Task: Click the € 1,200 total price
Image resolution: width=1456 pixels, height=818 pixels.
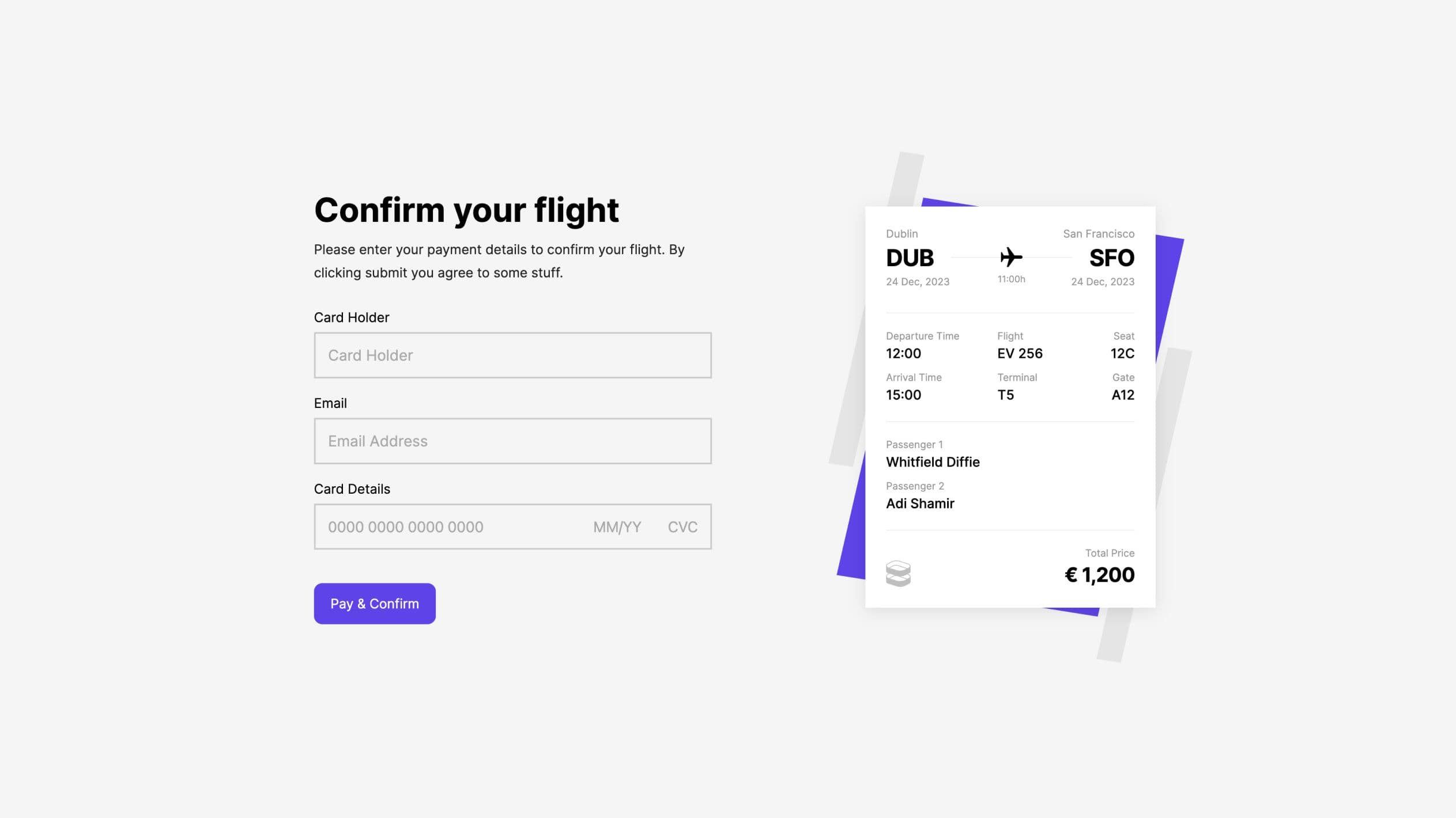Action: coord(1099,574)
